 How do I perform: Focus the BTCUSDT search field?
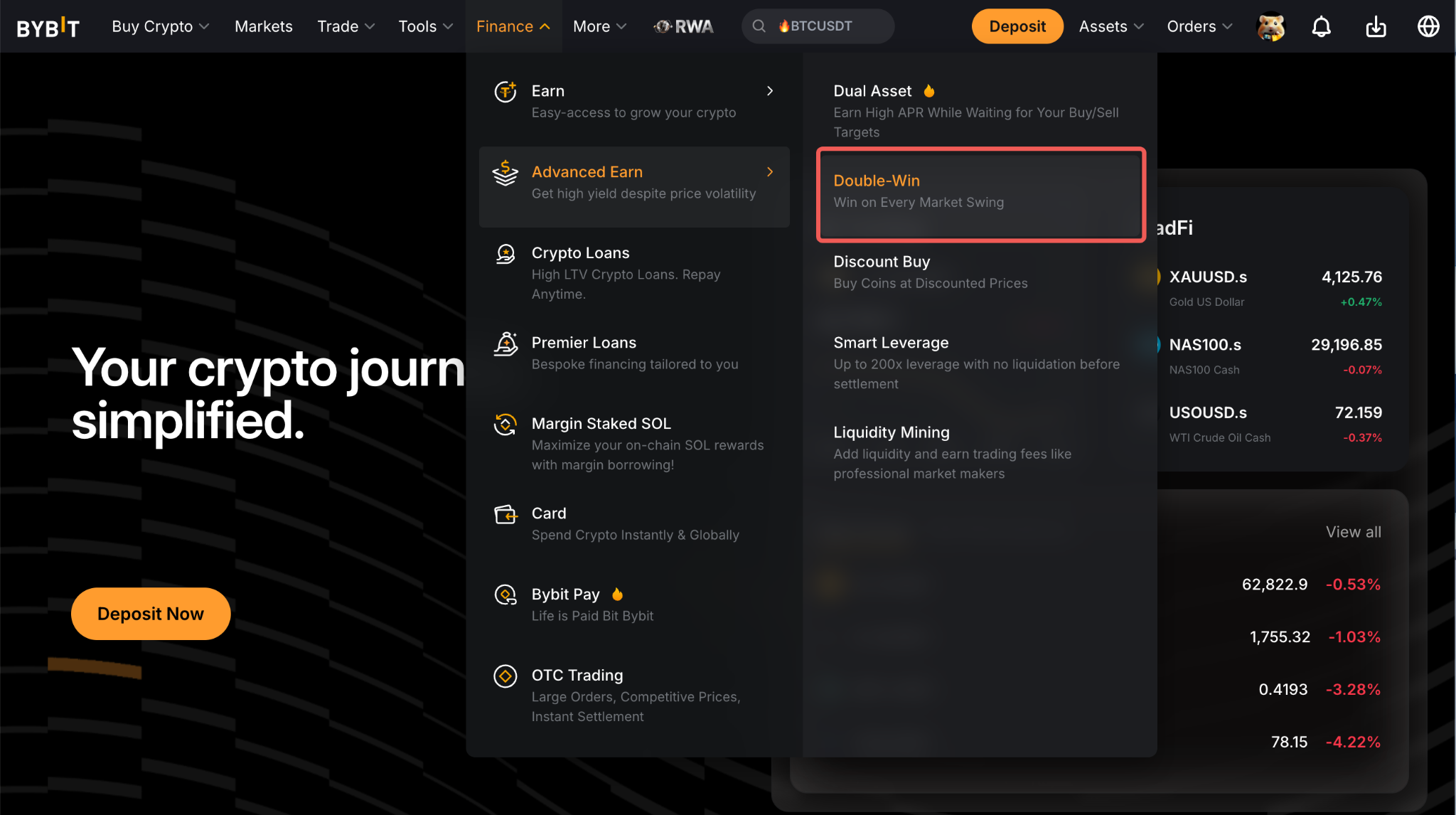pos(818,26)
